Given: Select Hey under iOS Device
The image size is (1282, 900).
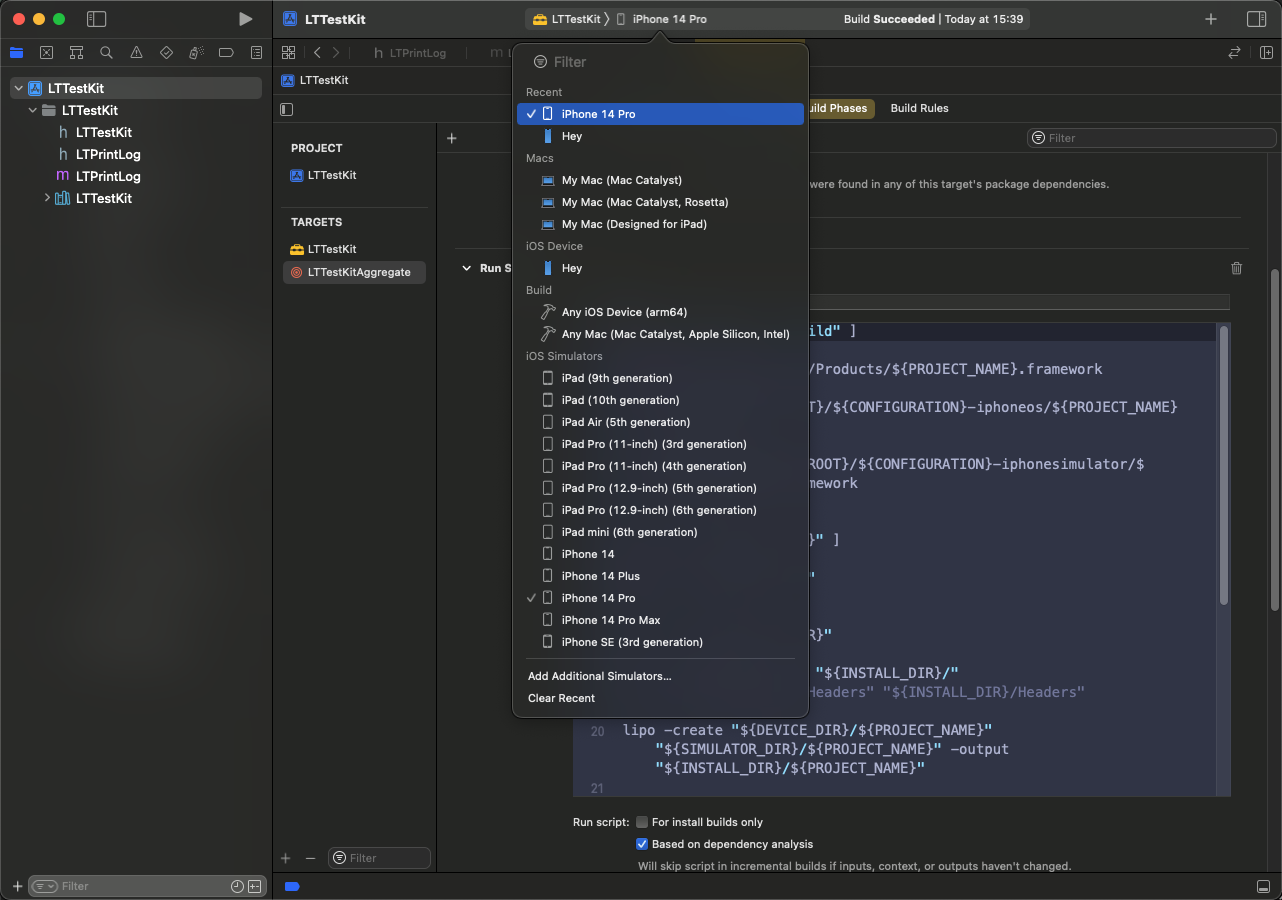Looking at the screenshot, I should [660, 268].
